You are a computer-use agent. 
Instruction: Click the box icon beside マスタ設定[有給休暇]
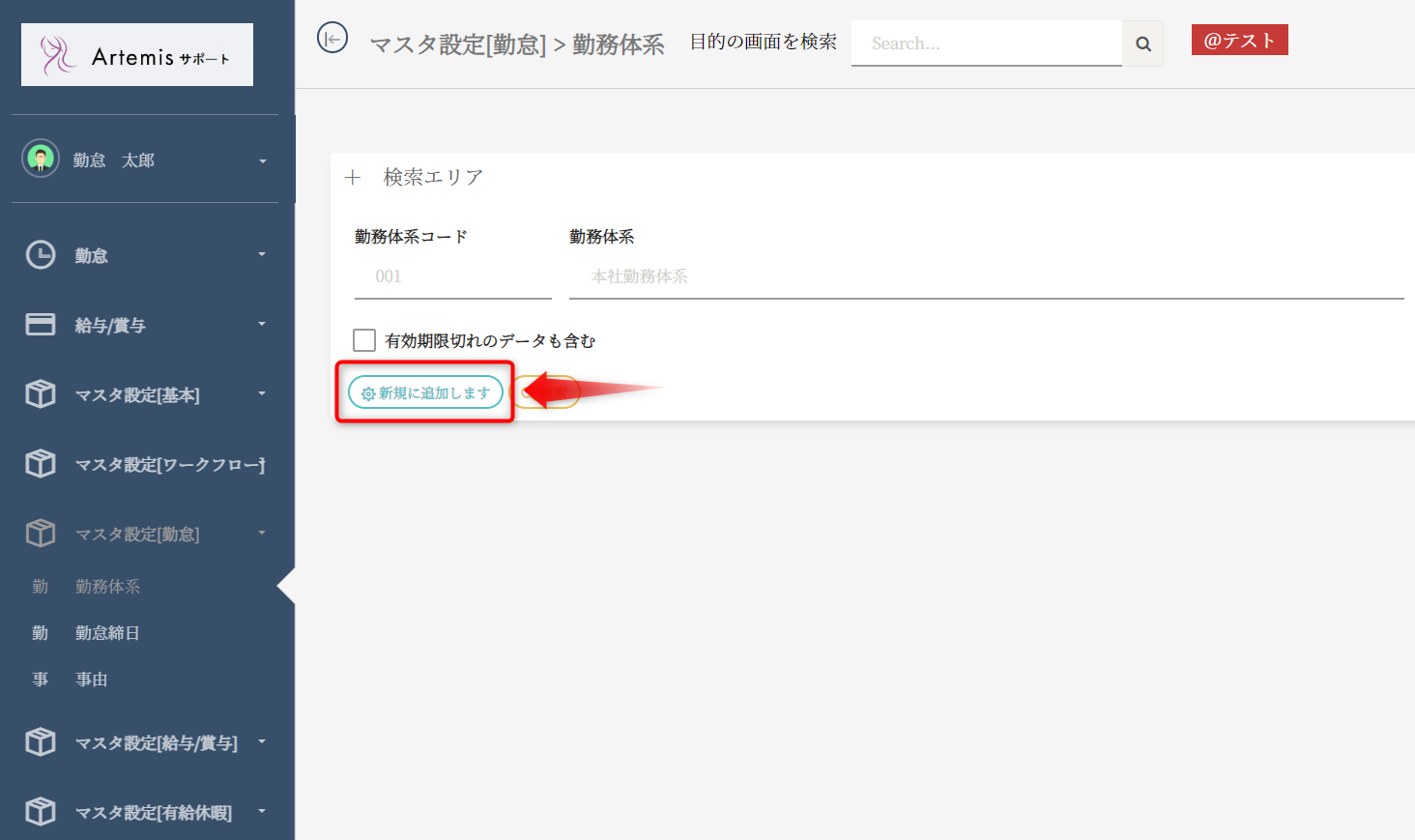point(41,812)
